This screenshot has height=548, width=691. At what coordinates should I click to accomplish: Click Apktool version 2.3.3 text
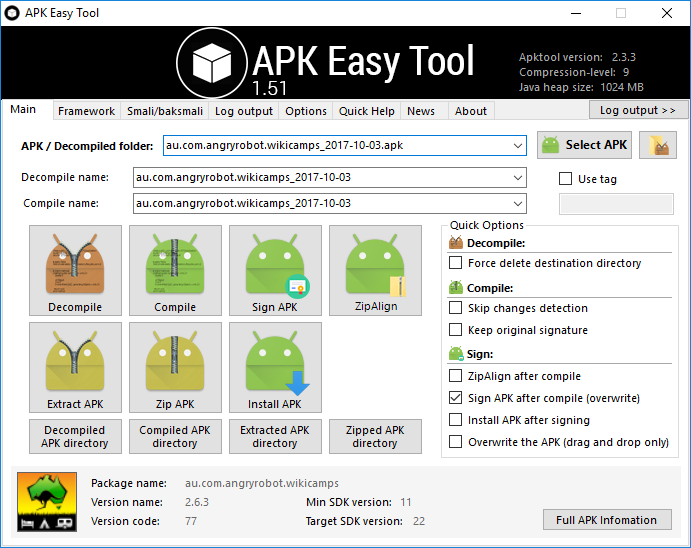point(577,57)
